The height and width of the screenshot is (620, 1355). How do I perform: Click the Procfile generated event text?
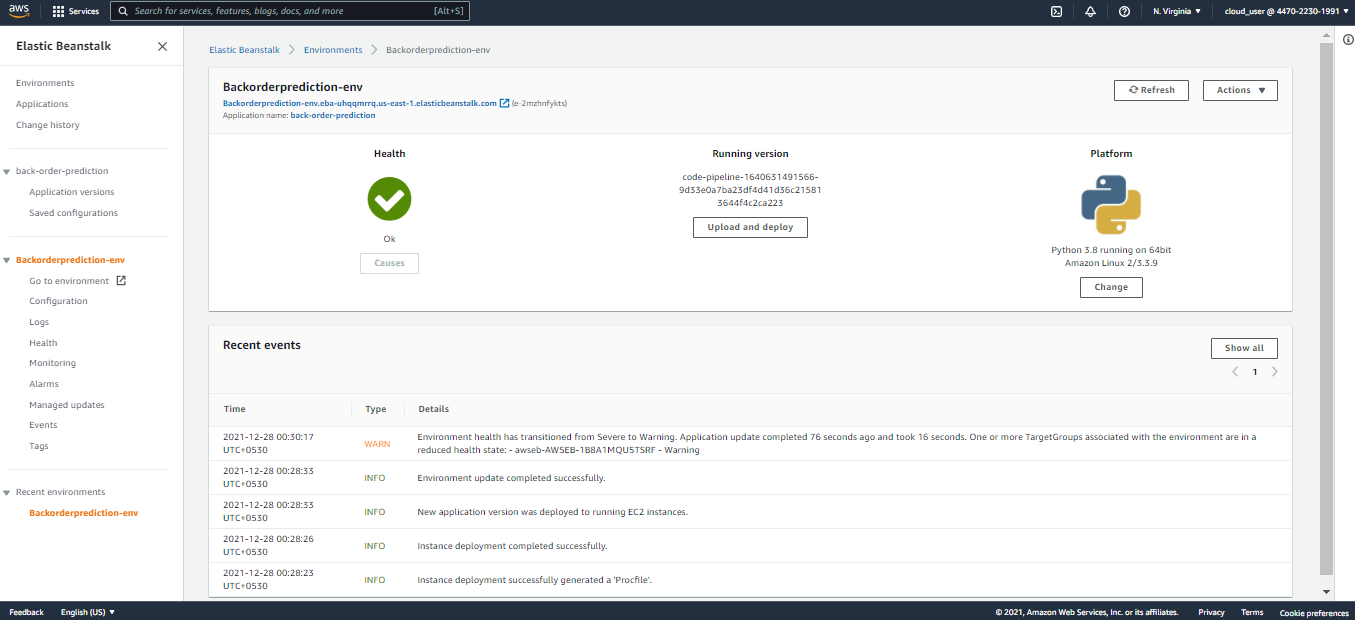[x=534, y=580]
